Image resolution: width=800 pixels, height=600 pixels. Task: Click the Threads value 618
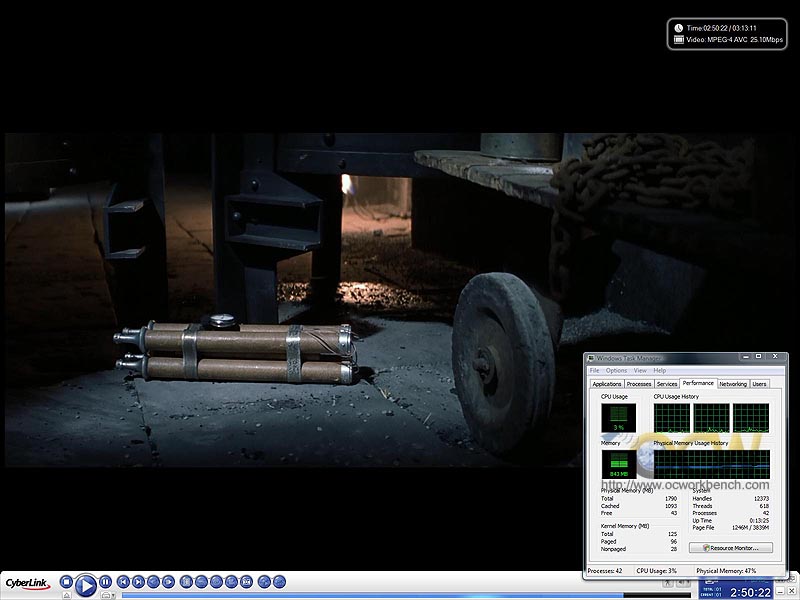click(x=764, y=506)
